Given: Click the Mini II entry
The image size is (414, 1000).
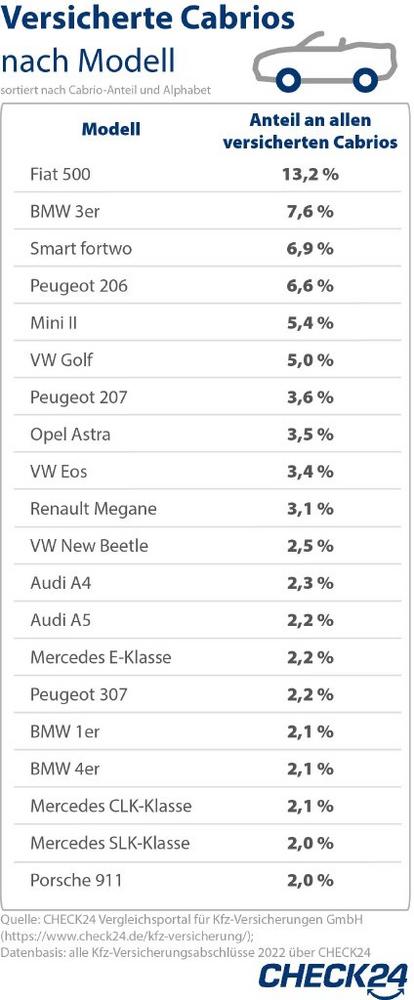Looking at the screenshot, I should pos(54,323).
